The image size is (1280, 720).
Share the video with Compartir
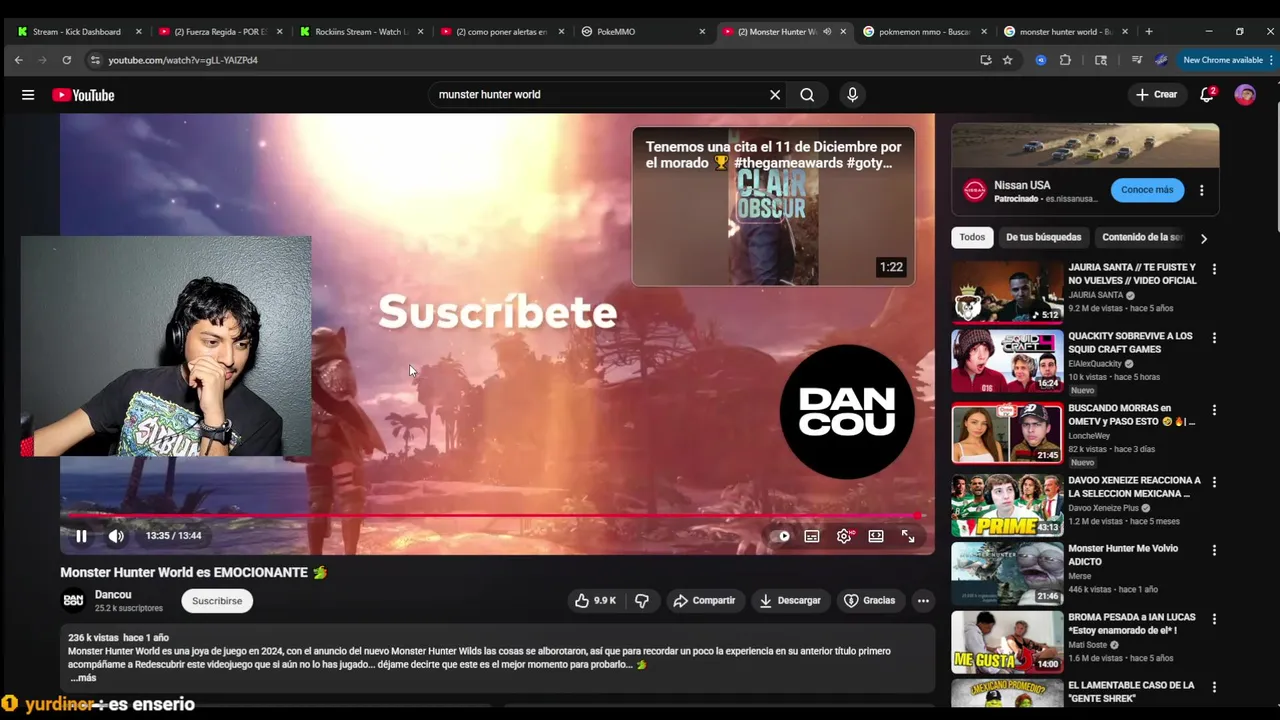(704, 600)
